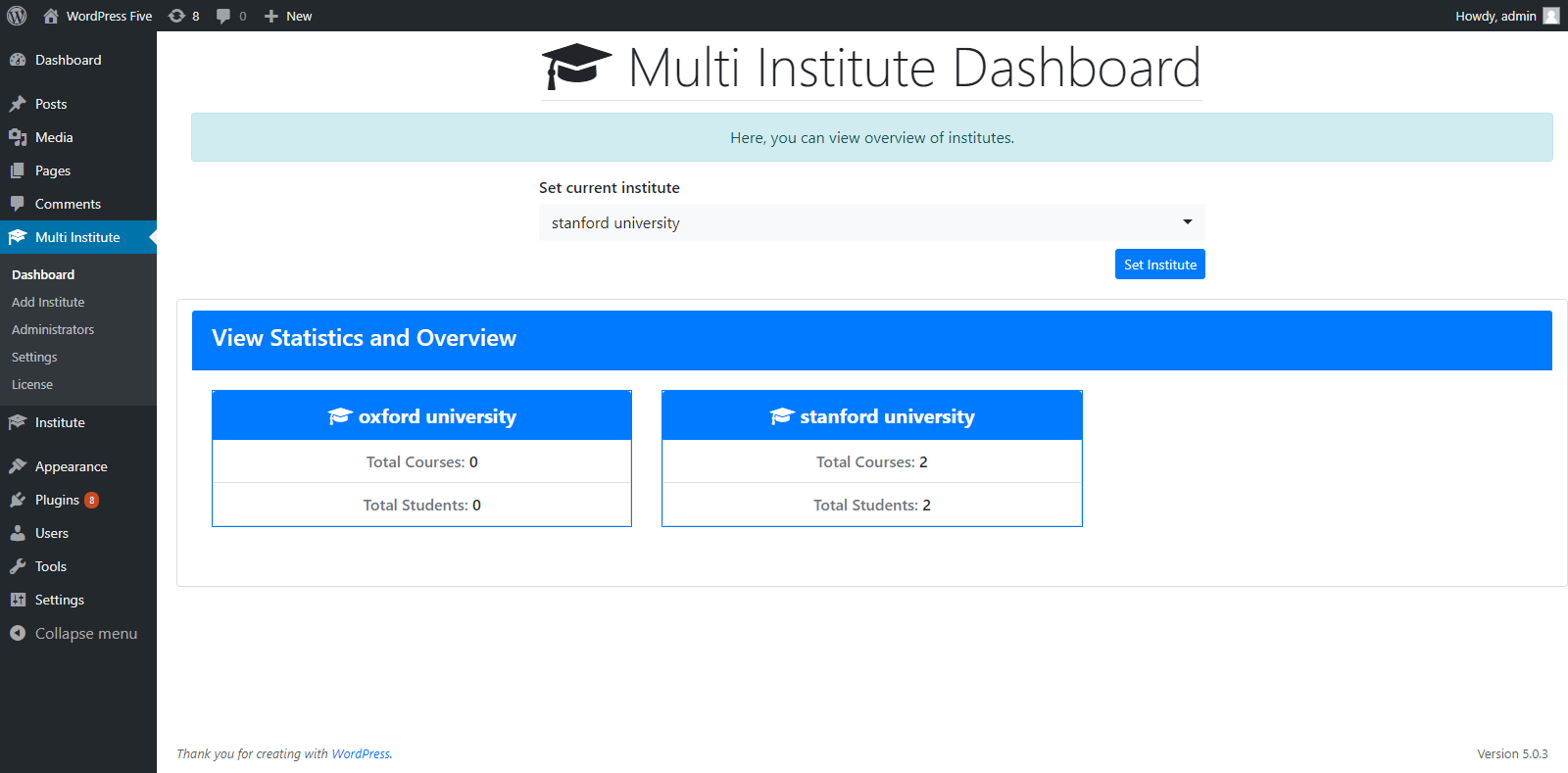Open the current institute dropdown

(872, 222)
